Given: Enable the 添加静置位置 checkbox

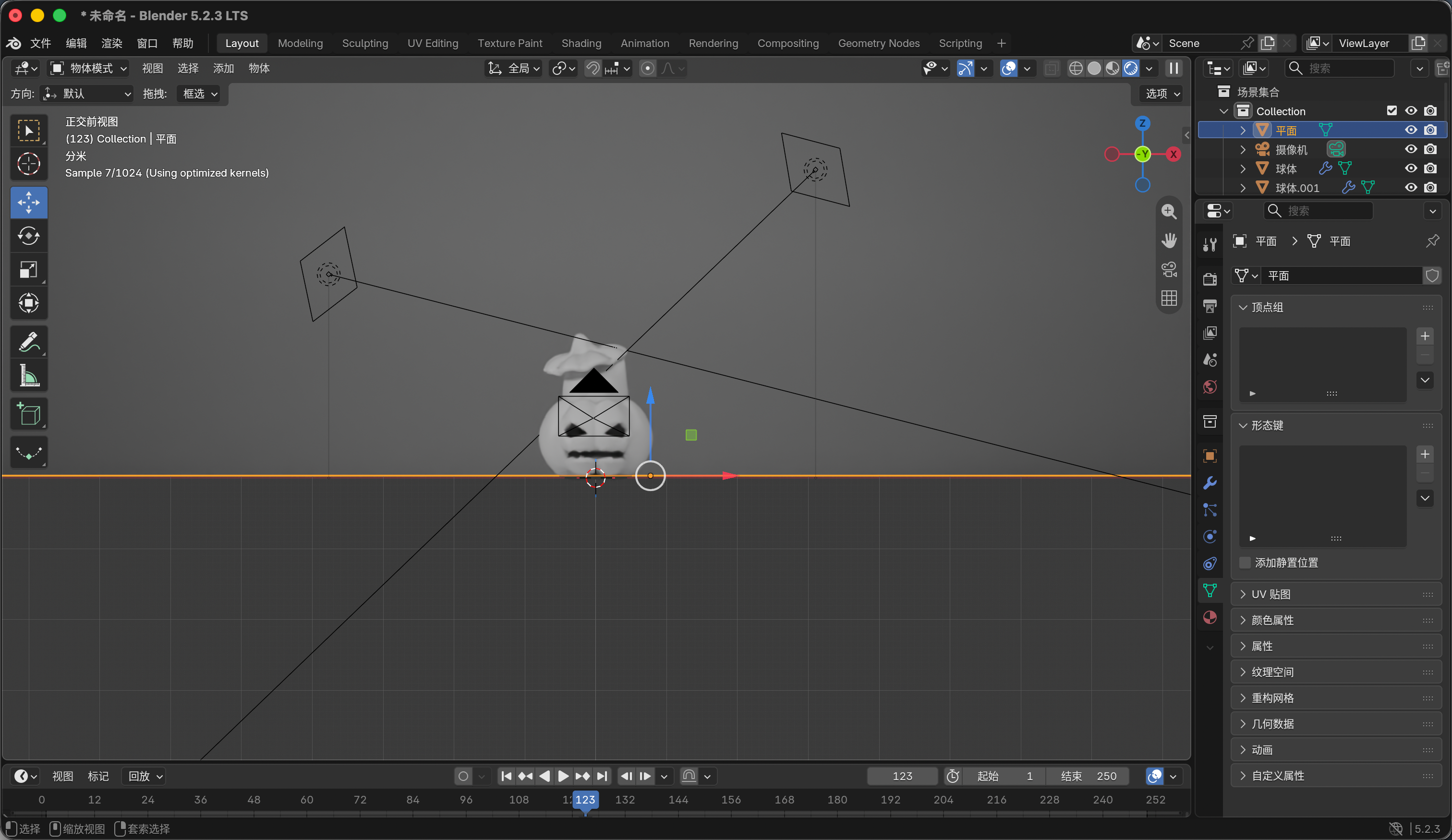Looking at the screenshot, I should [x=1245, y=563].
